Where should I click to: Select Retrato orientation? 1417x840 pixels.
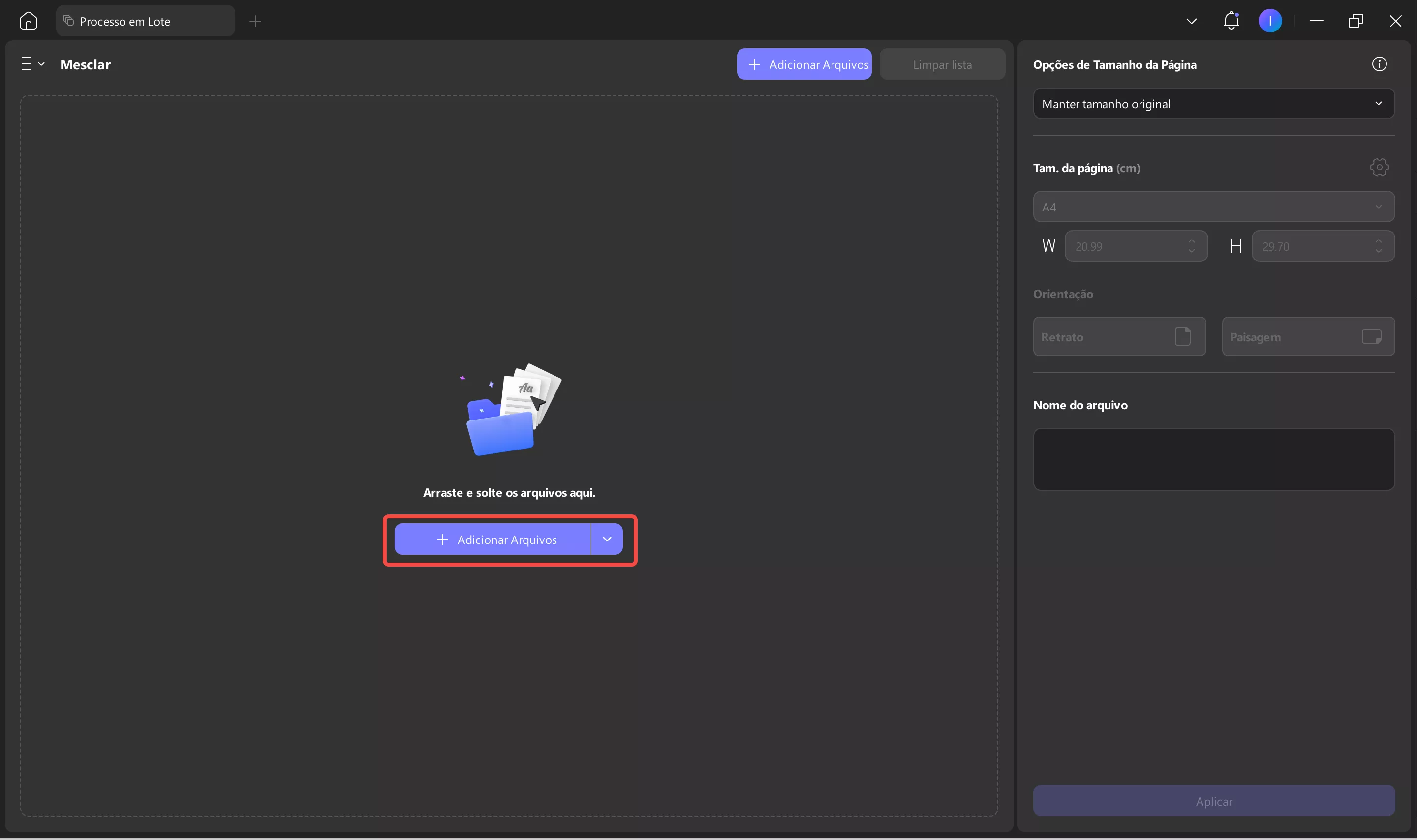click(x=1119, y=336)
